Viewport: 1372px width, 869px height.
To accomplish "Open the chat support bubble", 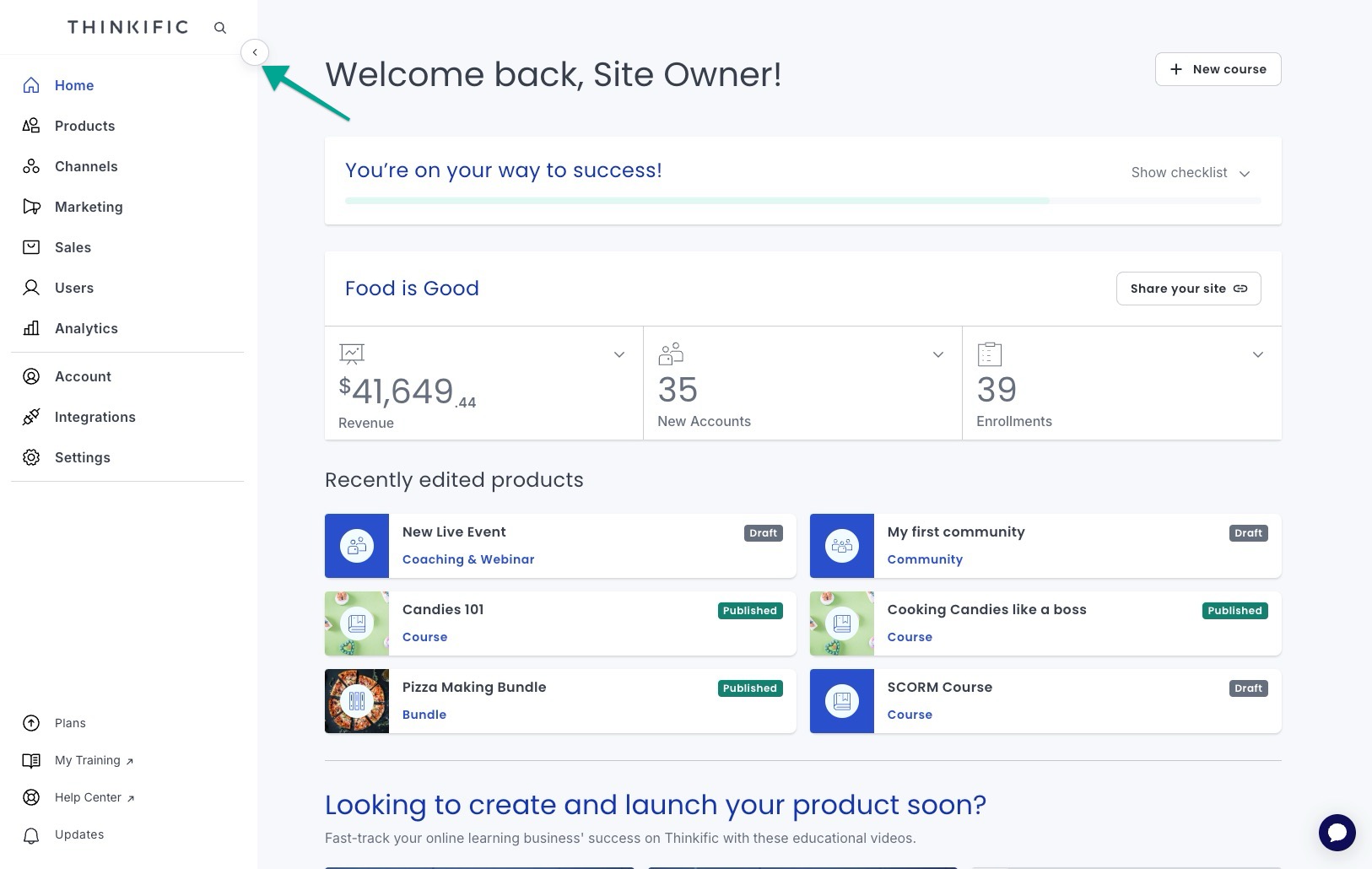I will coord(1337,833).
